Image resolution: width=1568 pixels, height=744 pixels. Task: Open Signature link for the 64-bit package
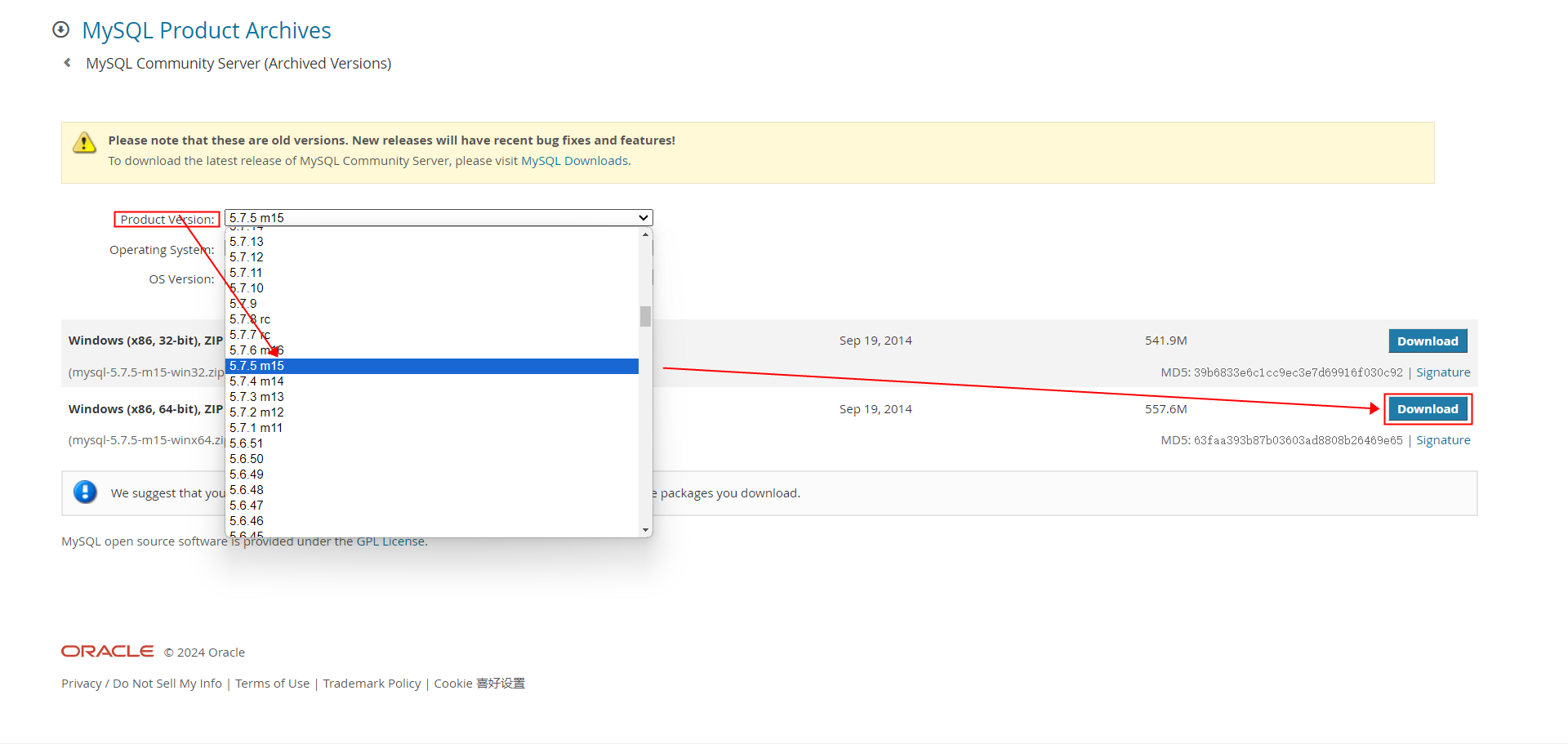coord(1443,440)
